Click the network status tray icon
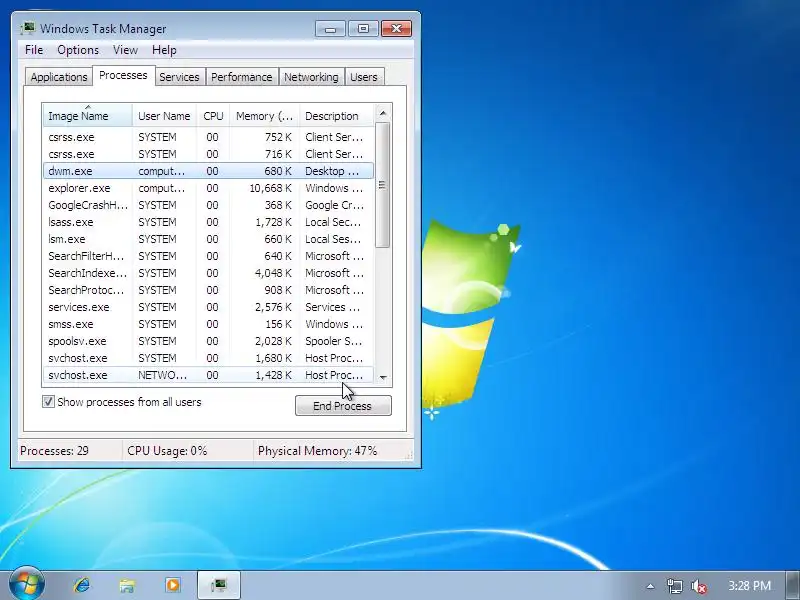The image size is (800, 600). pyautogui.click(x=674, y=586)
